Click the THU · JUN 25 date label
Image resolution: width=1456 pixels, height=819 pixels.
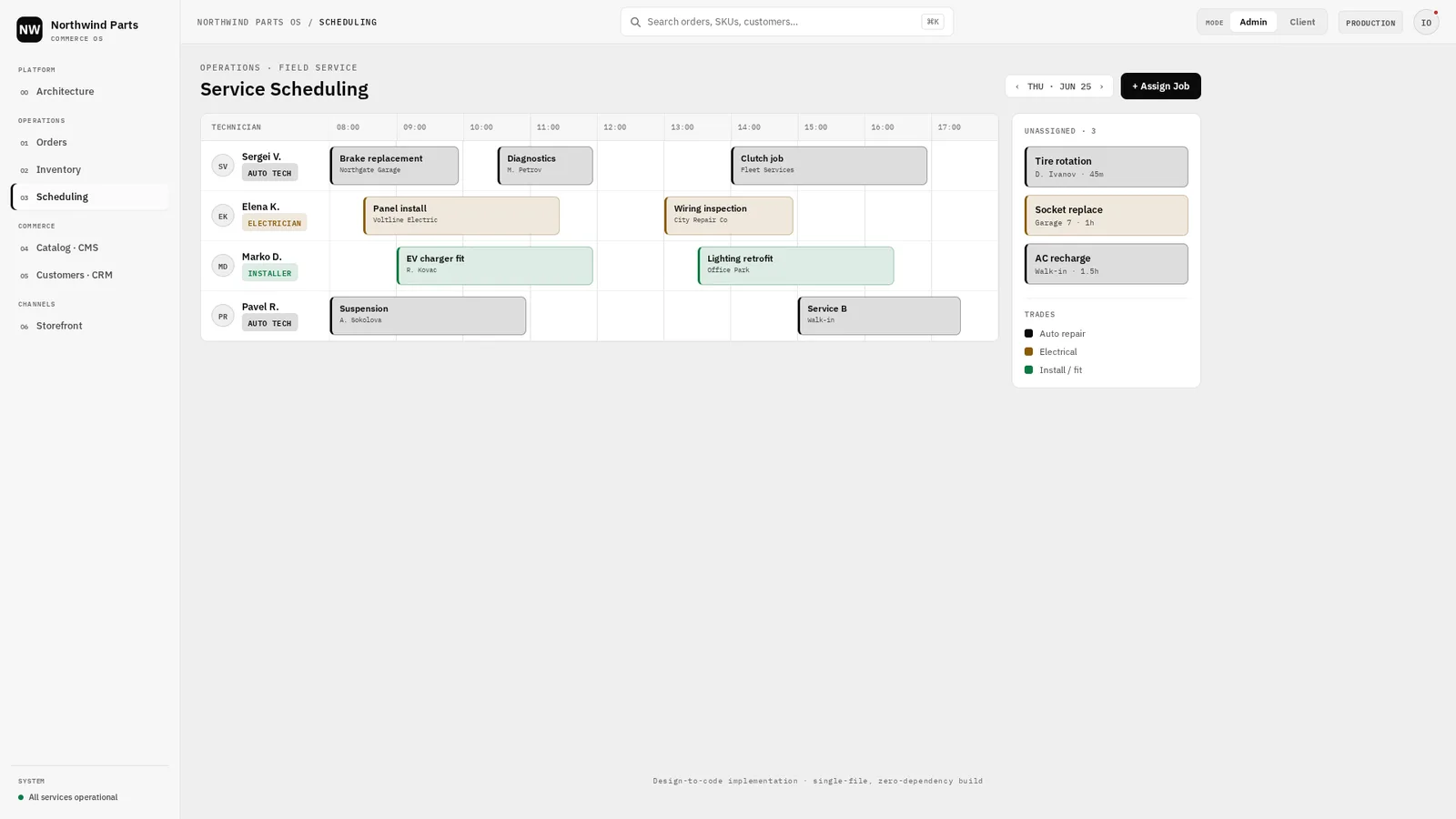pos(1059,86)
